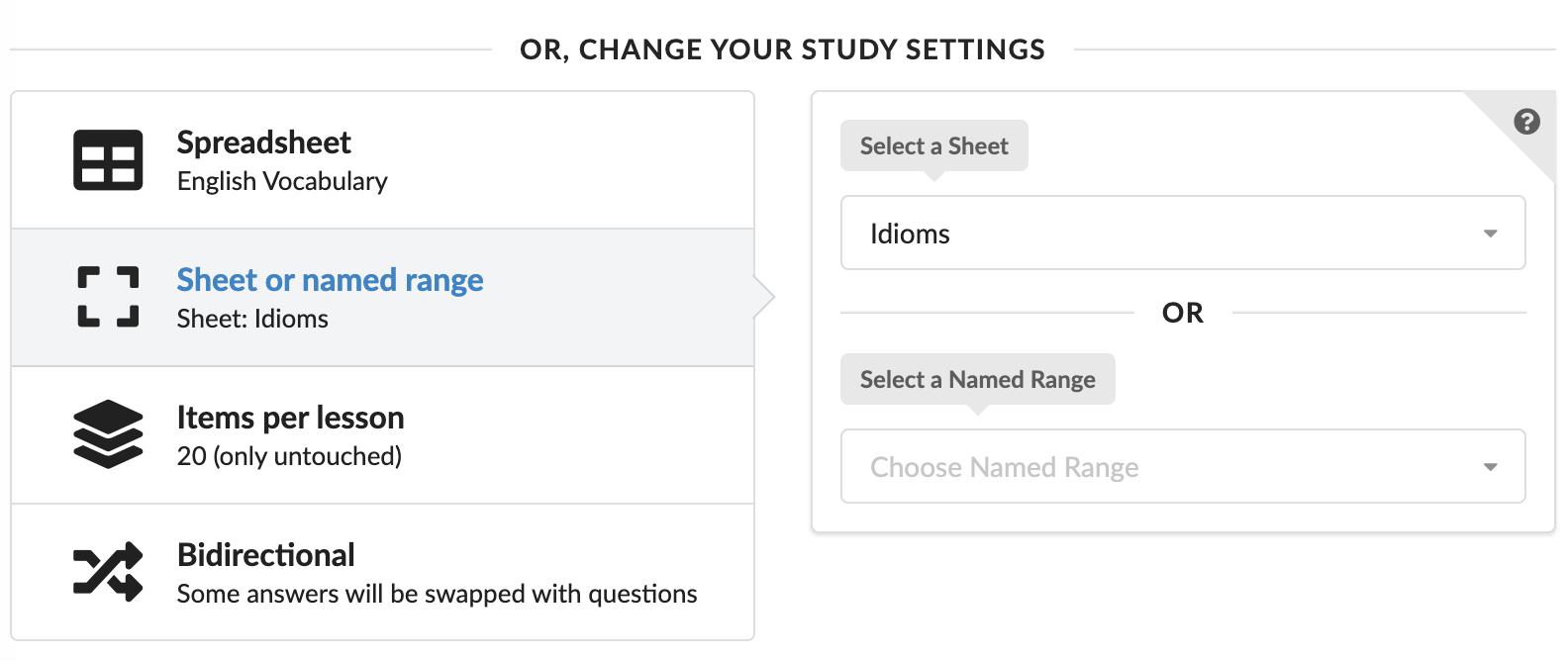Expand the Choose Named Range dropdown

pyautogui.click(x=1182, y=467)
